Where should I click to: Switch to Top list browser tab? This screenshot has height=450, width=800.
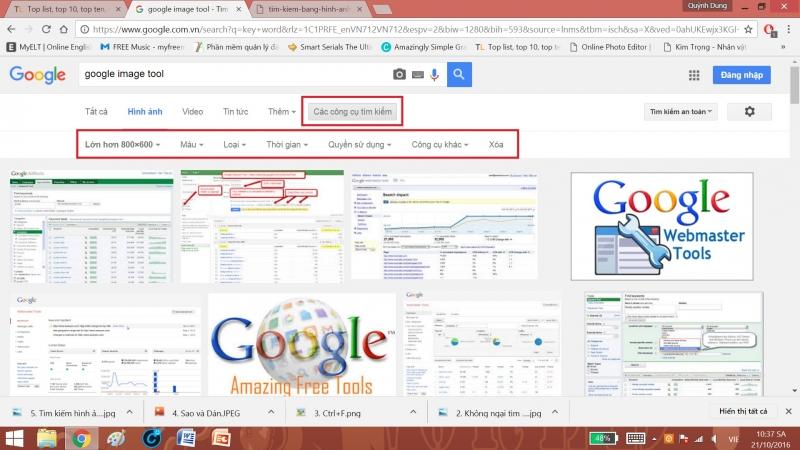pyautogui.click(x=64, y=9)
